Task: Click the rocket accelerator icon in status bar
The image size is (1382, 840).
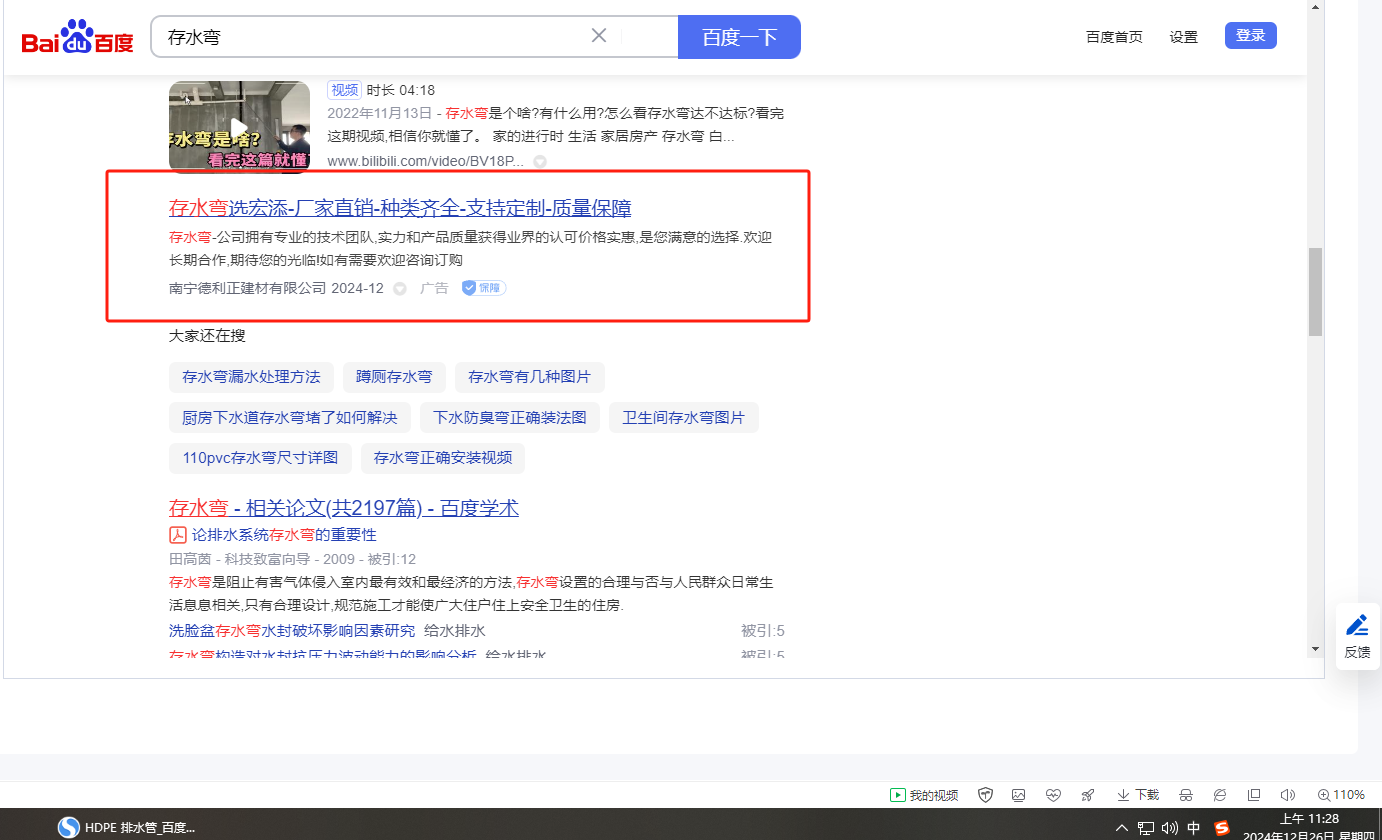Action: [x=1087, y=795]
